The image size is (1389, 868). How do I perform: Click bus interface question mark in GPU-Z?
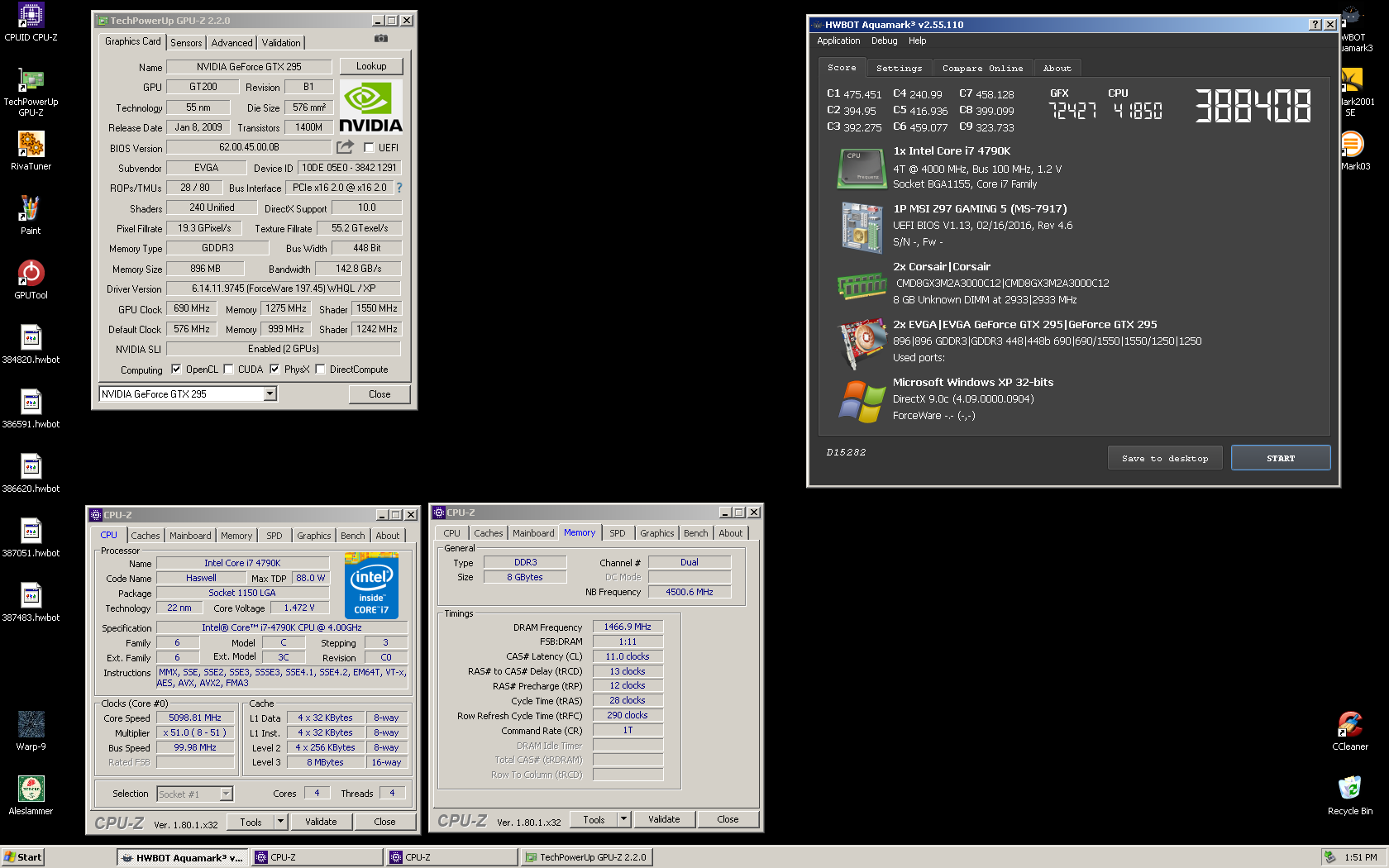pos(399,188)
